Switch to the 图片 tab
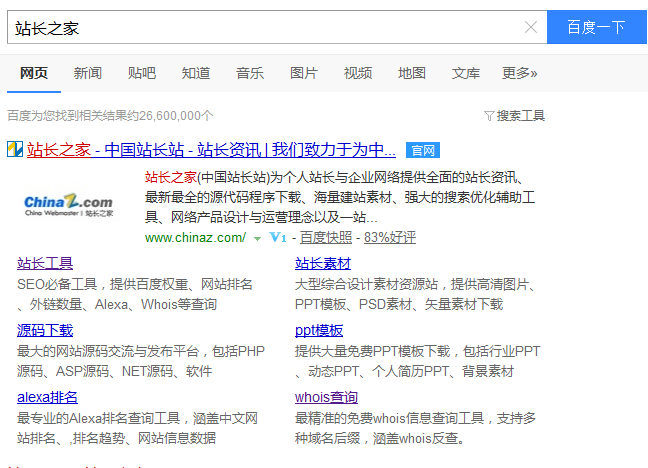The height and width of the screenshot is (468, 648). click(304, 73)
